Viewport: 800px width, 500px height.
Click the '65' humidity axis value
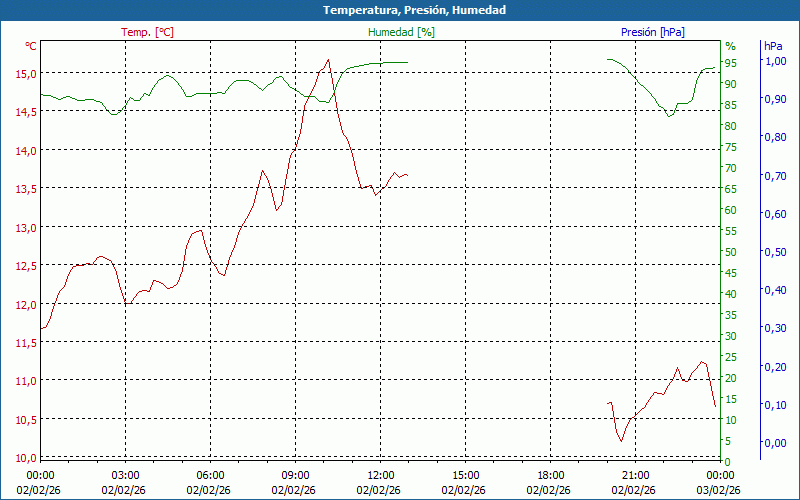[x=731, y=189]
